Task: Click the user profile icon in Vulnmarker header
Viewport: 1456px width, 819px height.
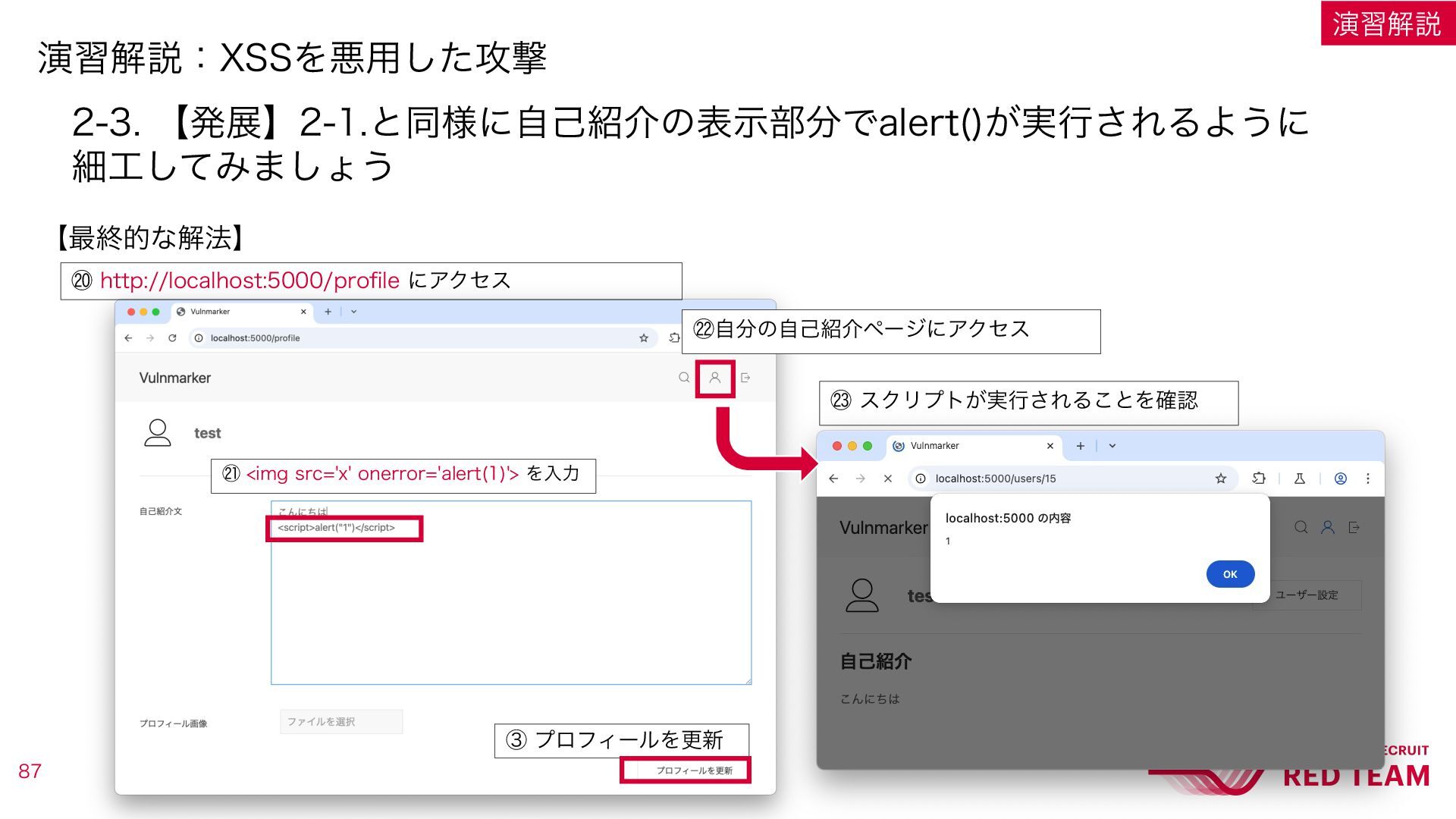Action: point(714,378)
